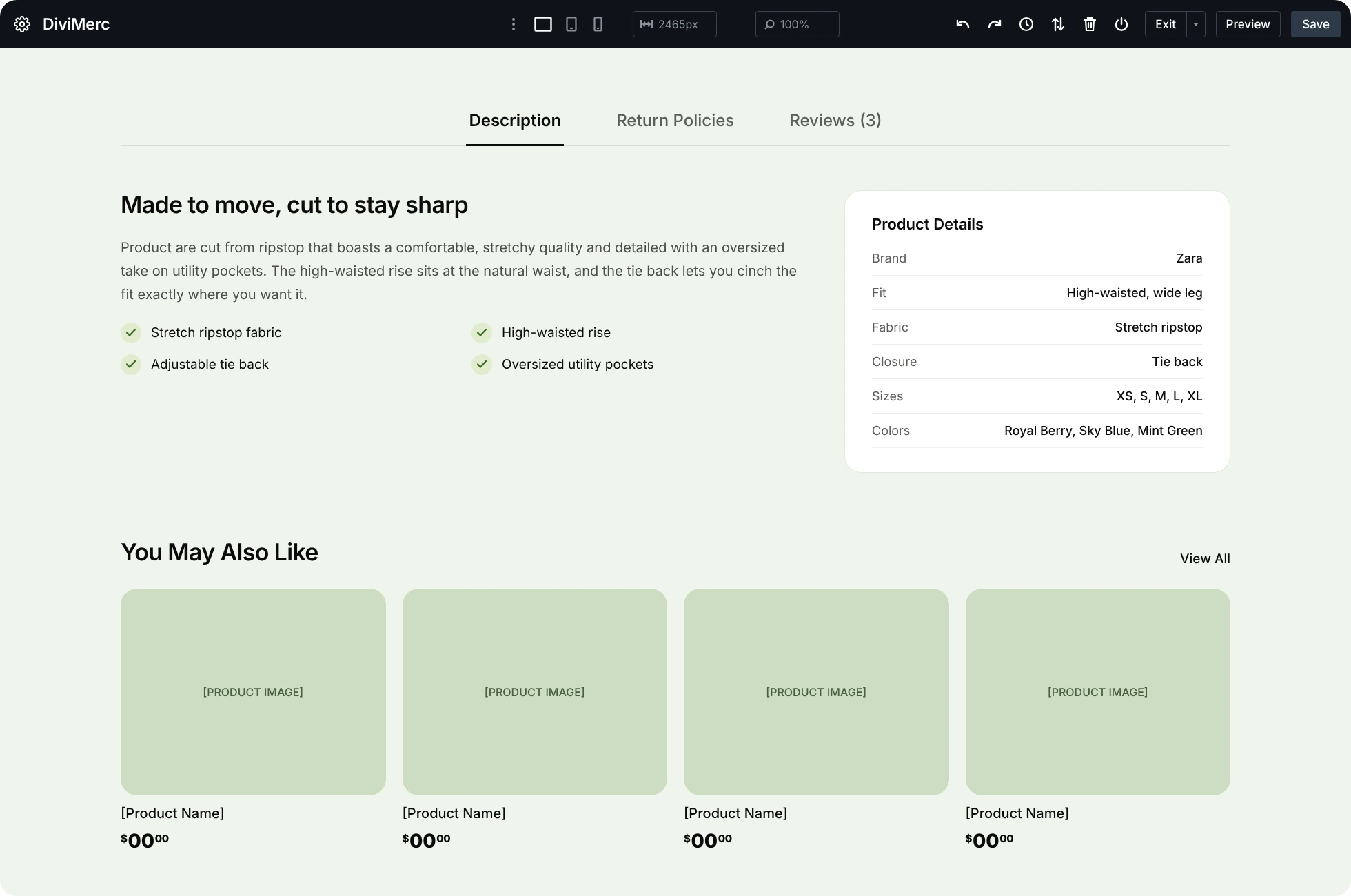Viewport: 1351px width, 896px height.
Task: Open the second product image placeholder
Action: pos(534,691)
